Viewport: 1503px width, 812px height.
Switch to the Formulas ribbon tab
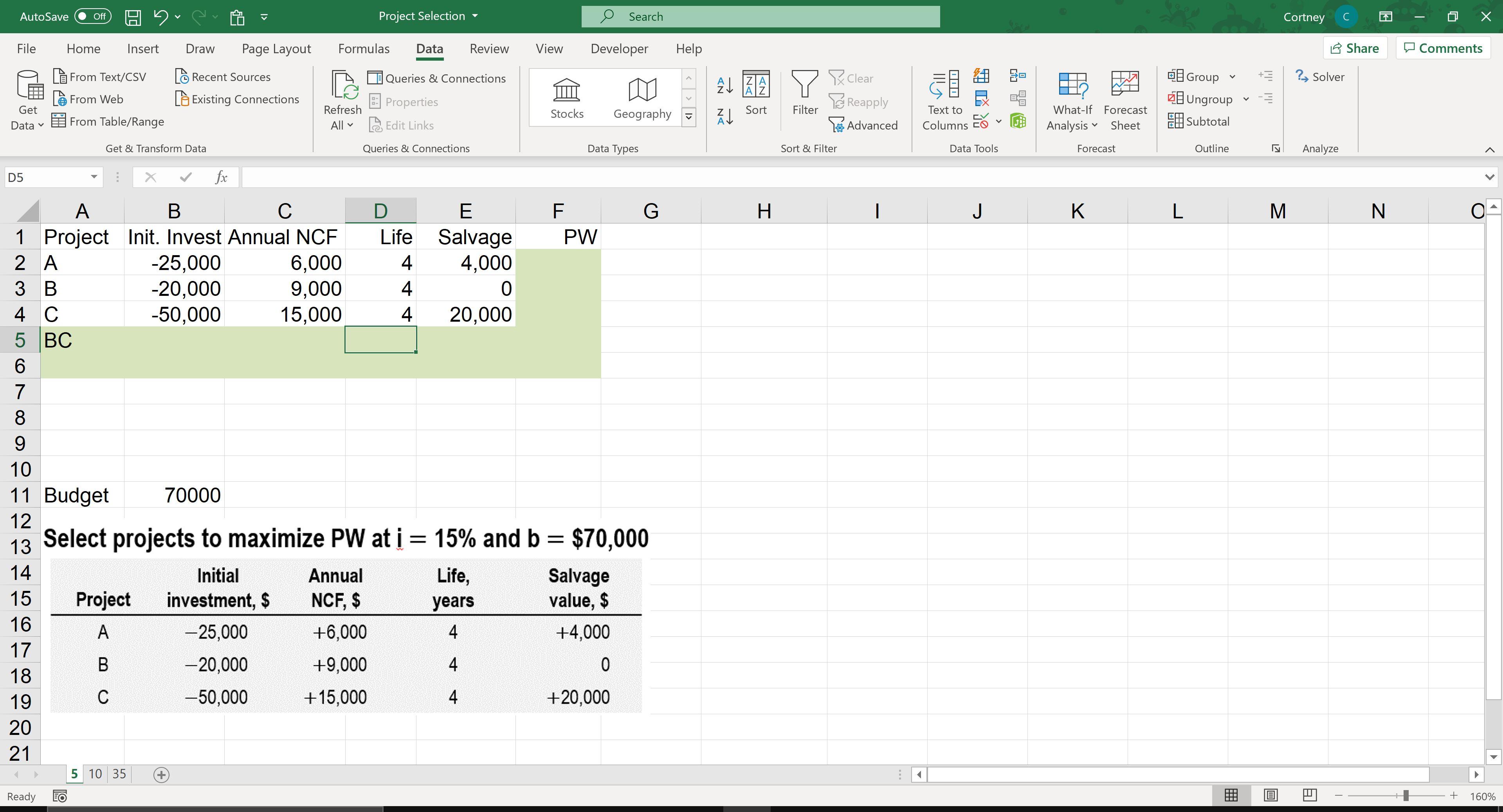(364, 49)
